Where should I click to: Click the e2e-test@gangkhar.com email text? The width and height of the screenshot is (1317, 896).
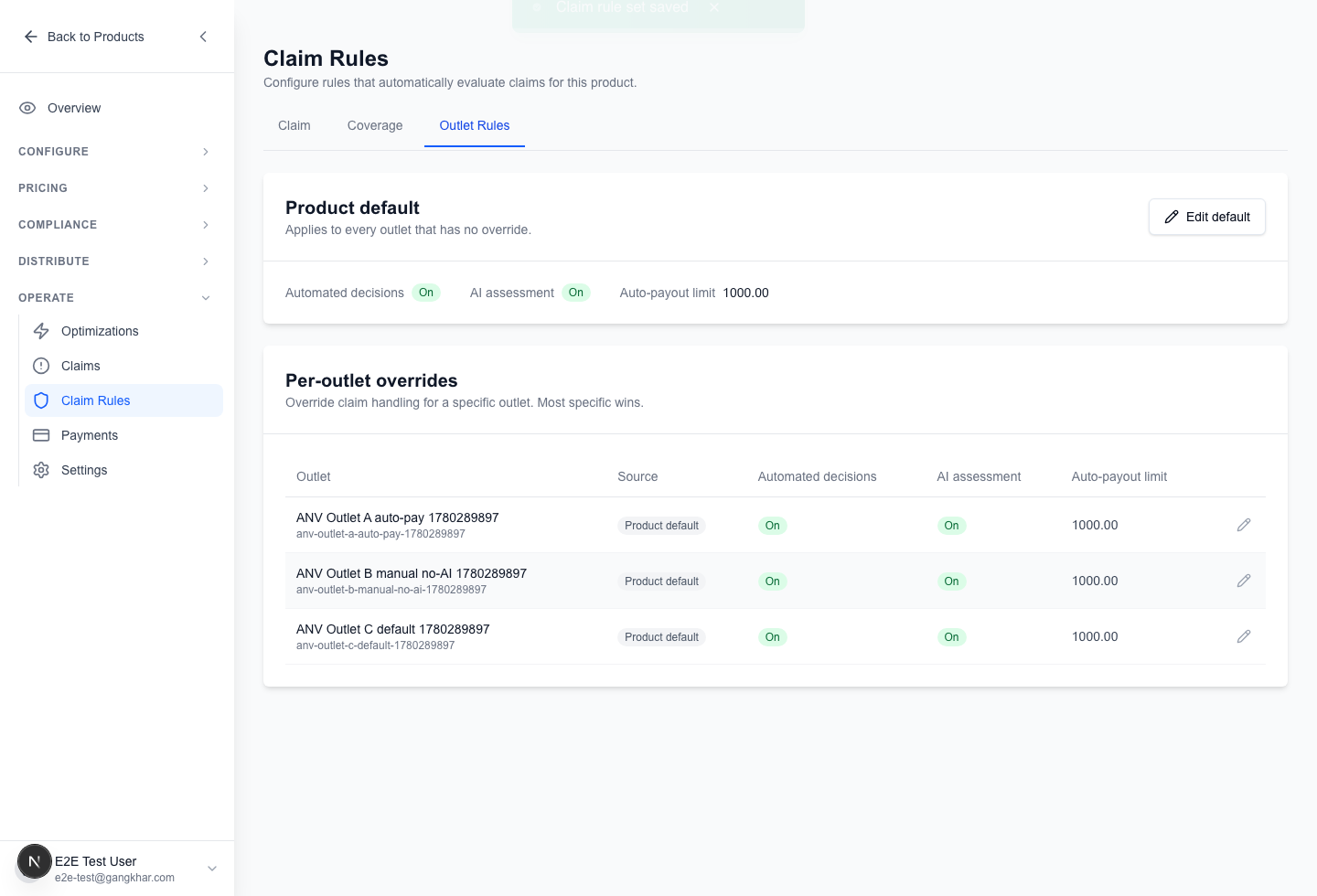point(114,878)
